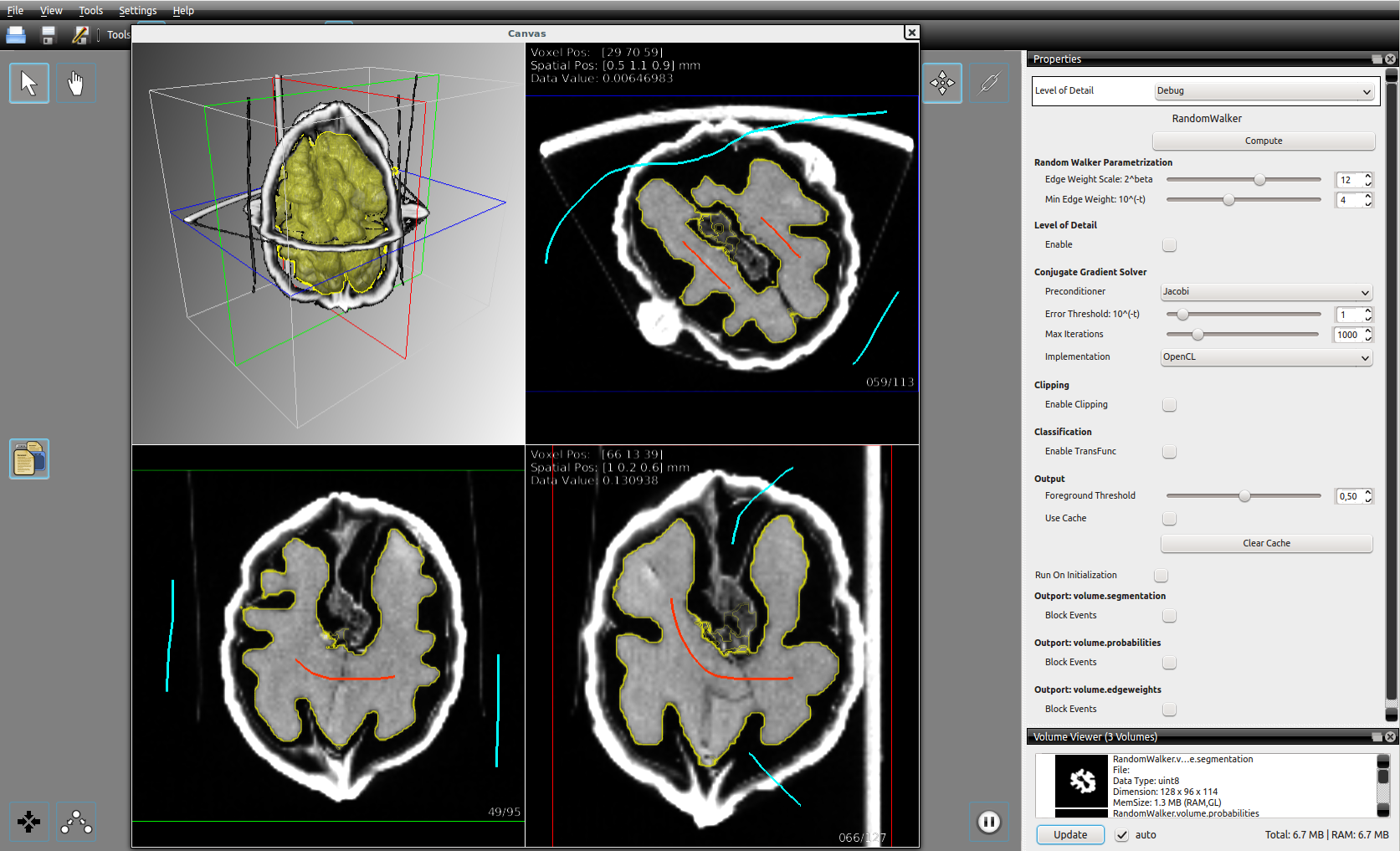Image resolution: width=1400 pixels, height=851 pixels.
Task: Toggle the Enable Clipping checkbox
Action: [1169, 405]
